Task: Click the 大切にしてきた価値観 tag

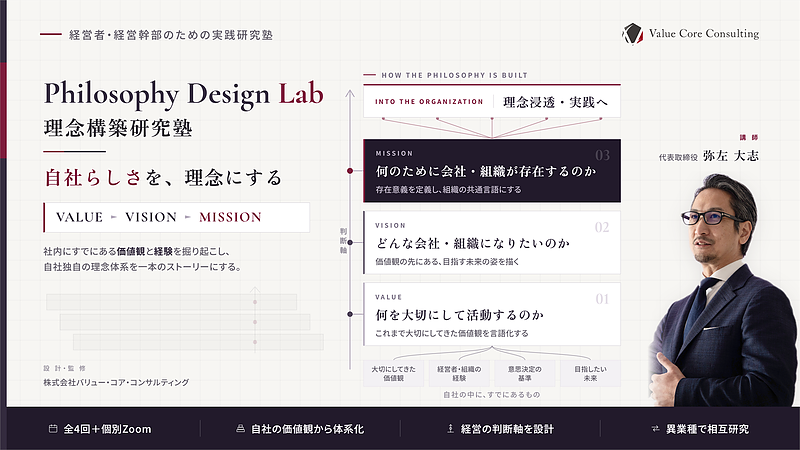Action: [393, 373]
